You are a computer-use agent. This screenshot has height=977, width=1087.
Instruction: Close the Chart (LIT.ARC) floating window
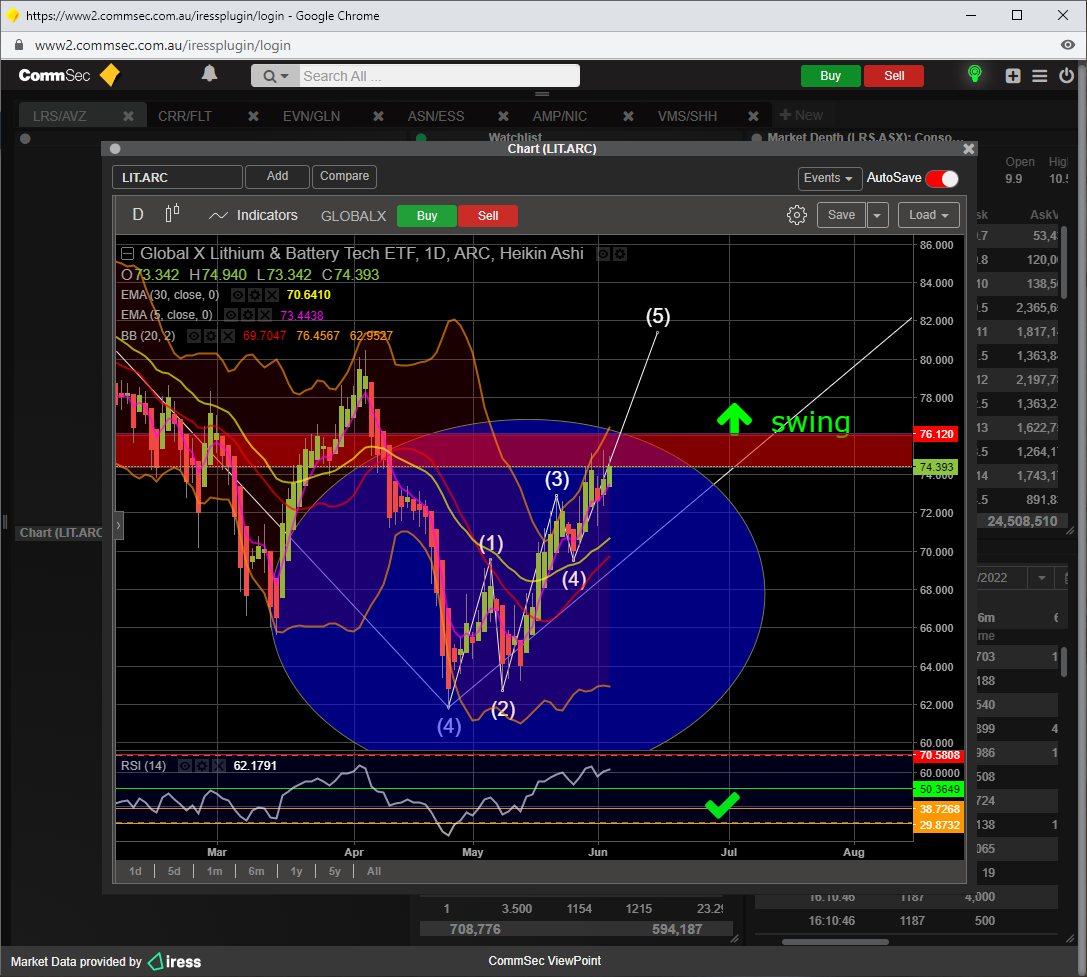tap(968, 148)
